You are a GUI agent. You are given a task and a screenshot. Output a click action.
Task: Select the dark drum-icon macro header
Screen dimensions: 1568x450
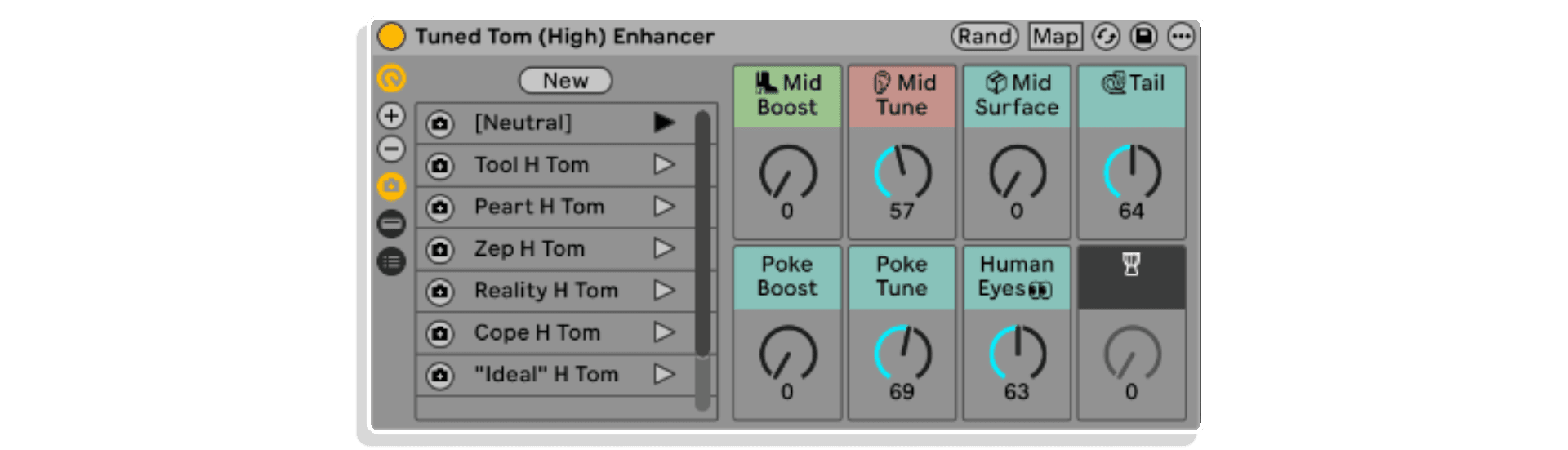1132,278
